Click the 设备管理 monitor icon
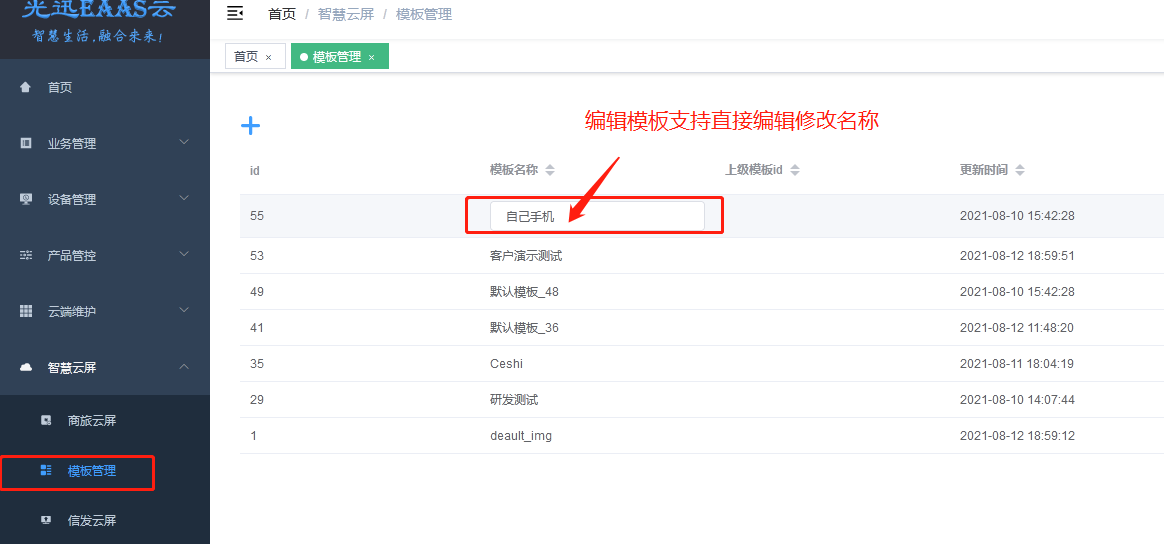The image size is (1164, 544). click(x=26, y=199)
